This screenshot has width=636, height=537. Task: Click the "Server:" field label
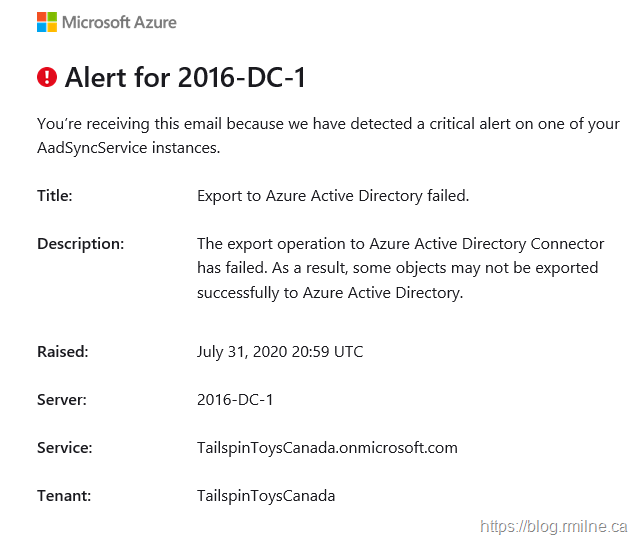[62, 400]
